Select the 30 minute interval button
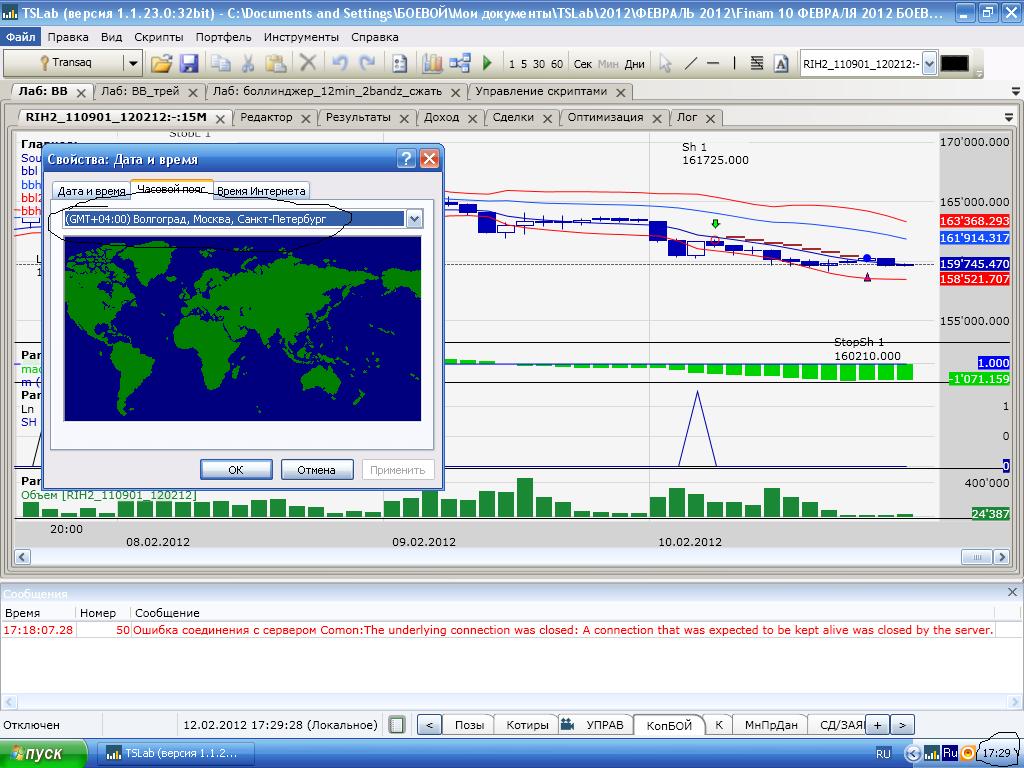The width and height of the screenshot is (1024, 768). point(539,64)
